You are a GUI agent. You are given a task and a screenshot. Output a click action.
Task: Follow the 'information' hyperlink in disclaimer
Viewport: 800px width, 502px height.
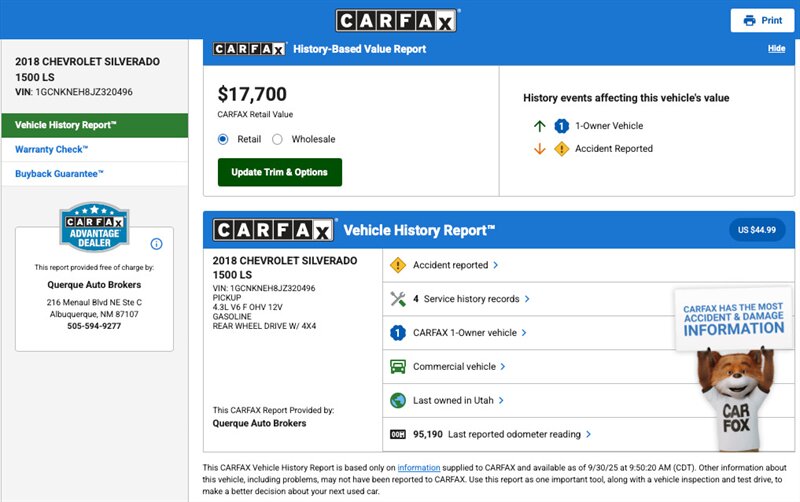pyautogui.click(x=418, y=468)
